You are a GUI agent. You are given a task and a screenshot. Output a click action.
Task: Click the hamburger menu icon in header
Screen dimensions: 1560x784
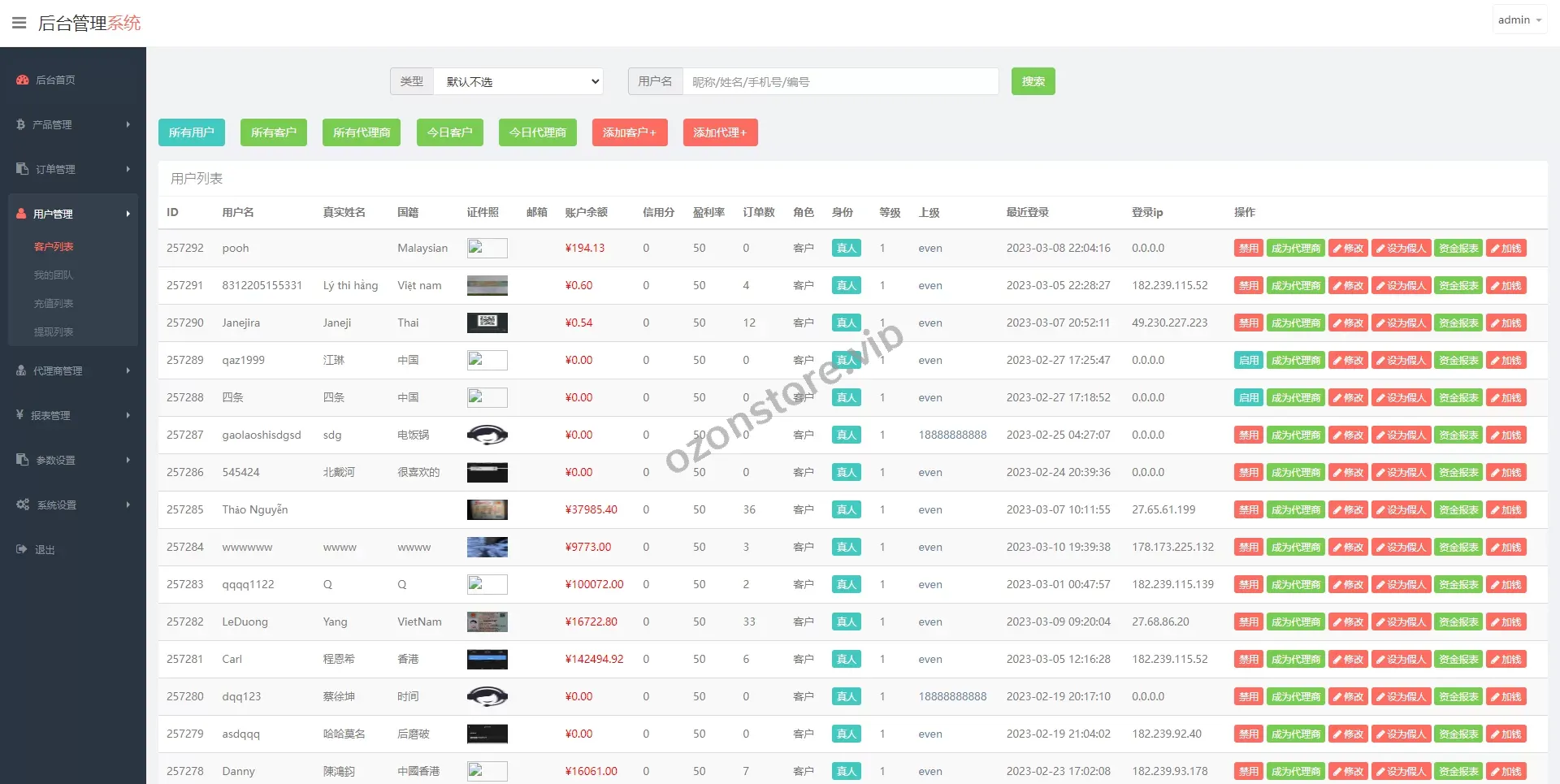[x=19, y=23]
